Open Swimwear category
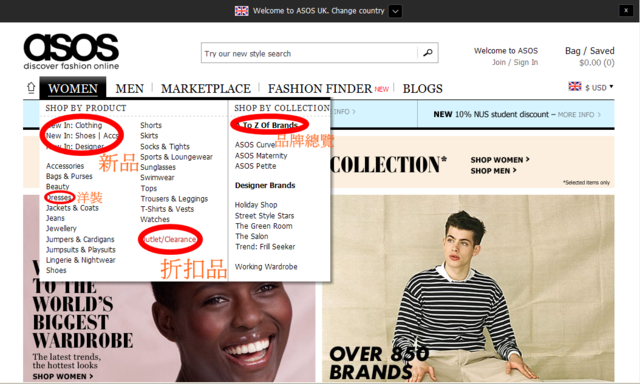640x384 pixels. [157, 178]
